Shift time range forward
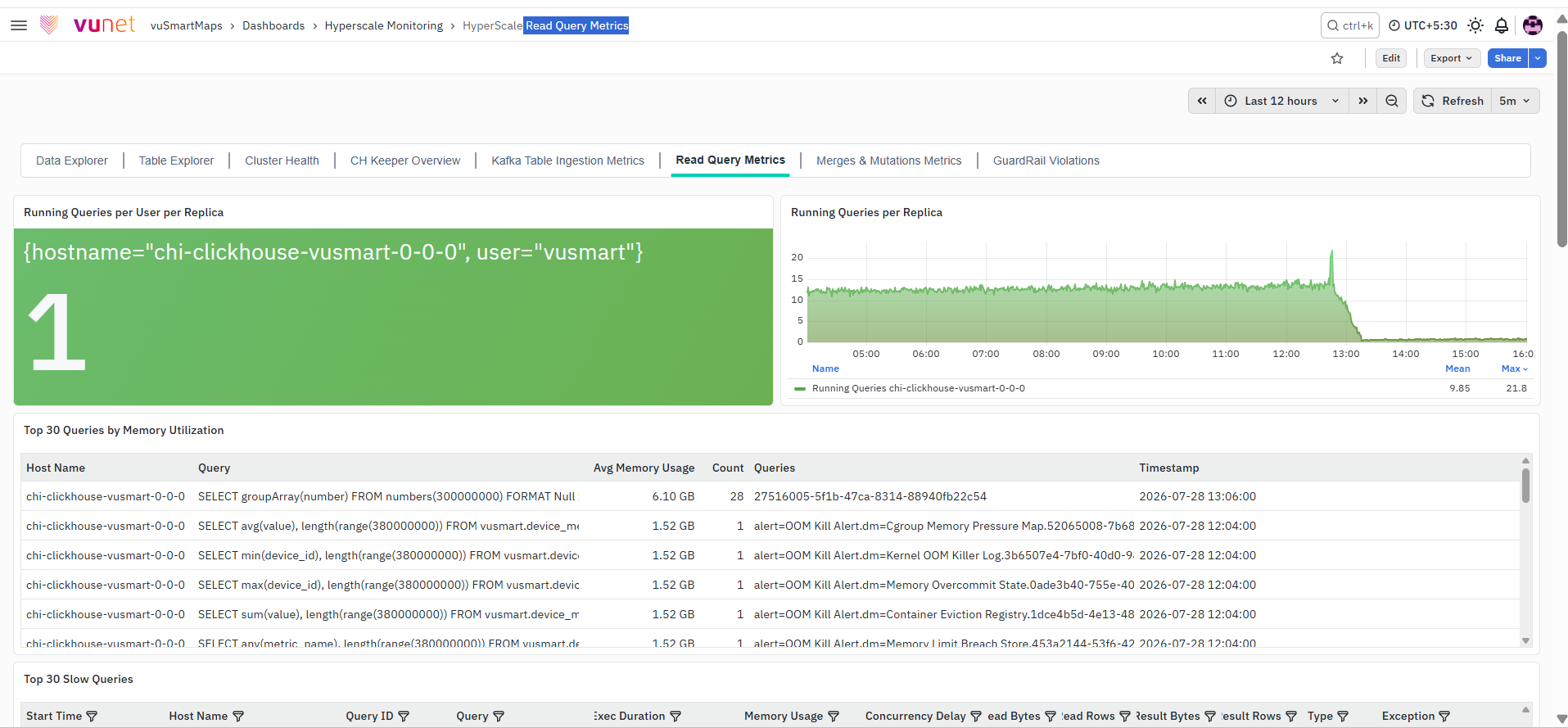This screenshot has height=728, width=1568. [1363, 101]
